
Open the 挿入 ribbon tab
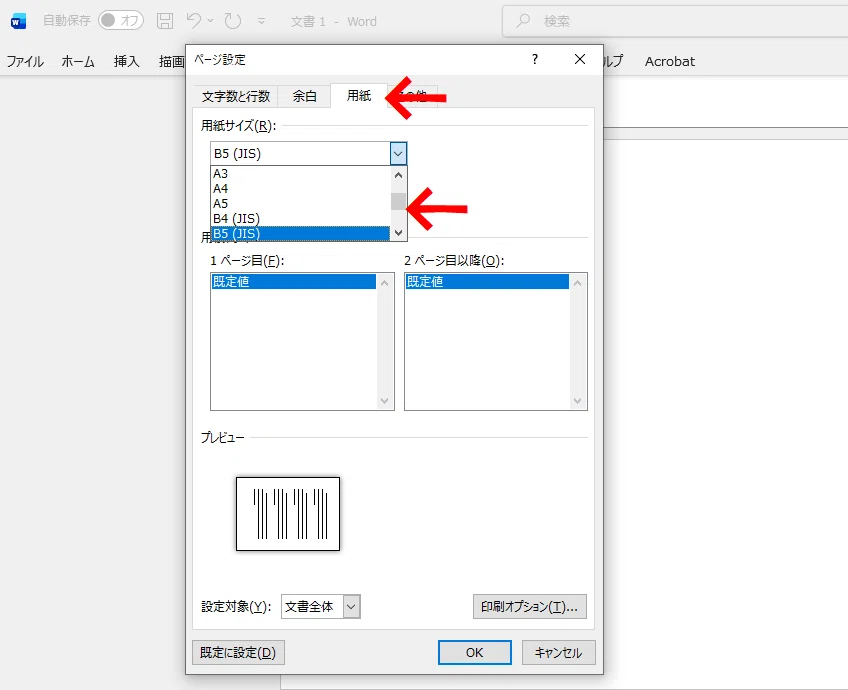pyautogui.click(x=127, y=62)
